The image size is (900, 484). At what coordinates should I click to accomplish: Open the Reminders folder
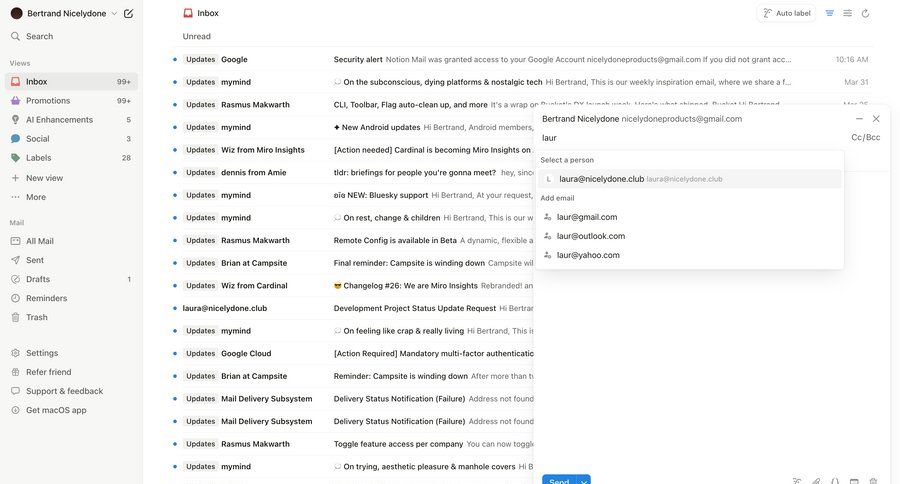click(x=71, y=298)
